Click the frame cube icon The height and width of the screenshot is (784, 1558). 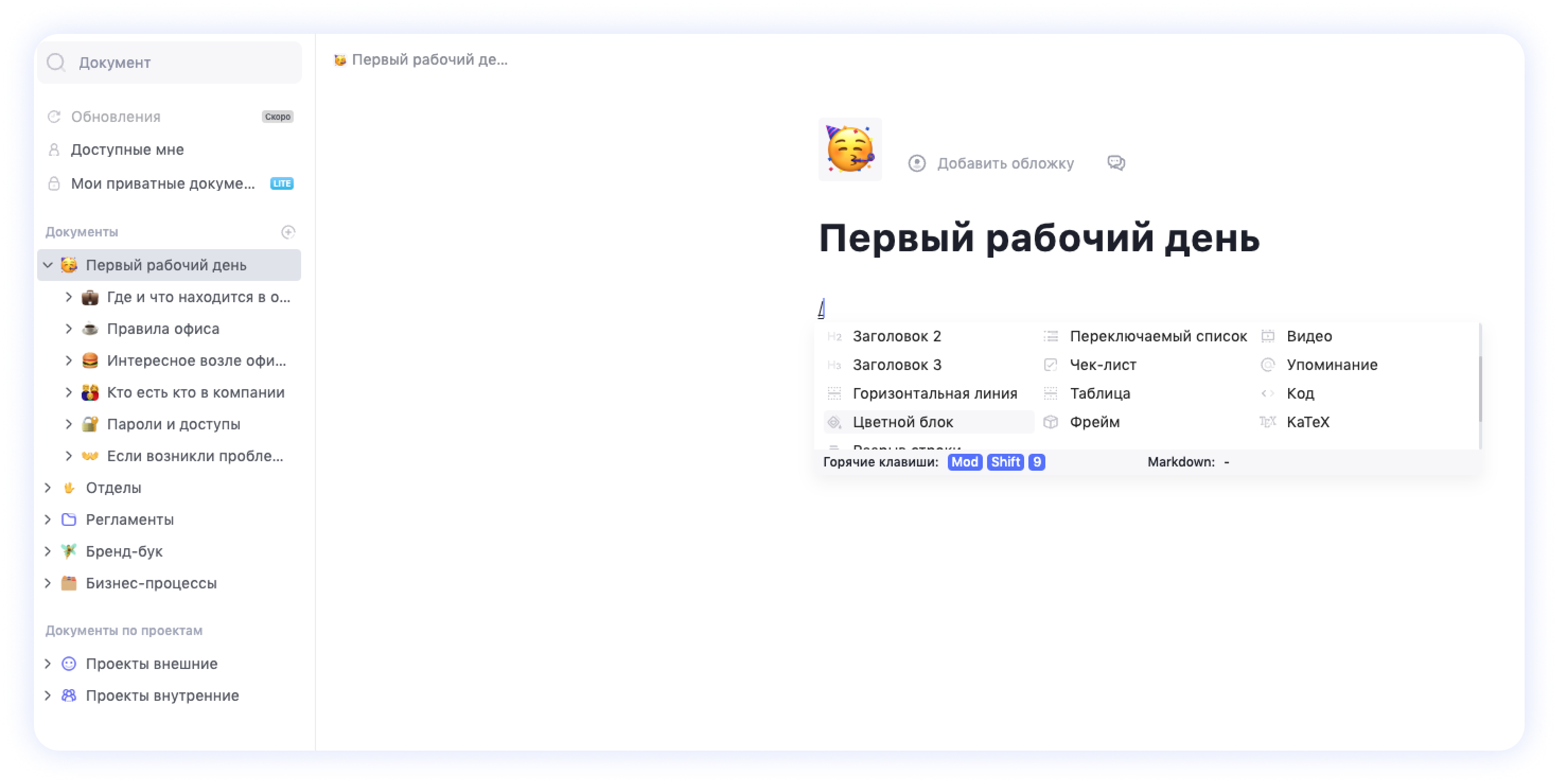[1051, 422]
